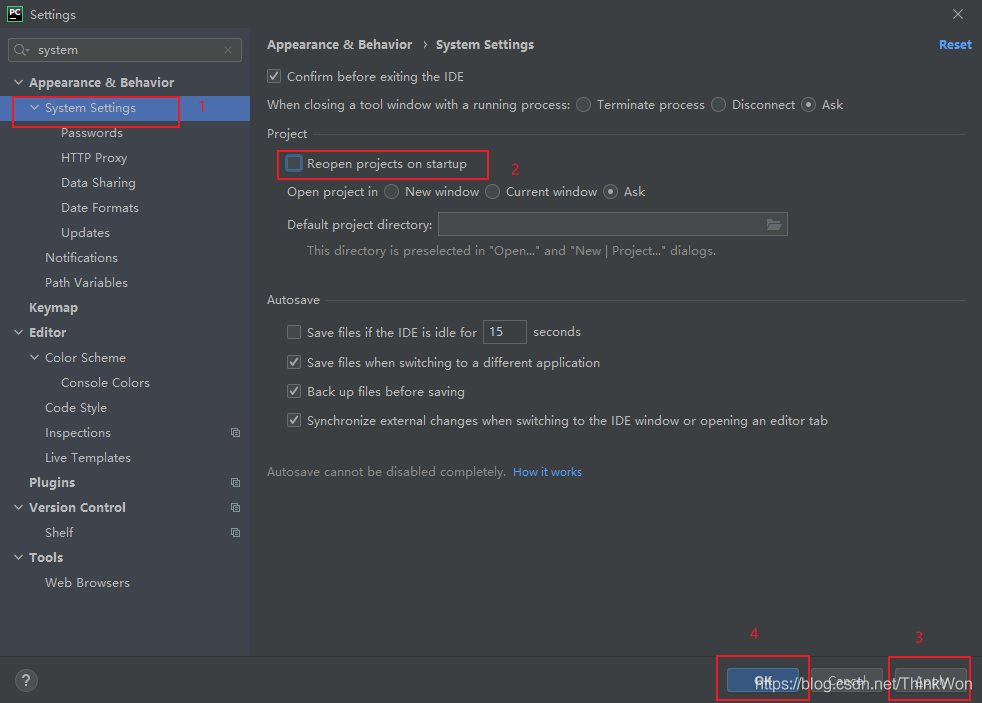982x703 pixels.
Task: Clear the search field with the X icon
Action: [x=228, y=50]
